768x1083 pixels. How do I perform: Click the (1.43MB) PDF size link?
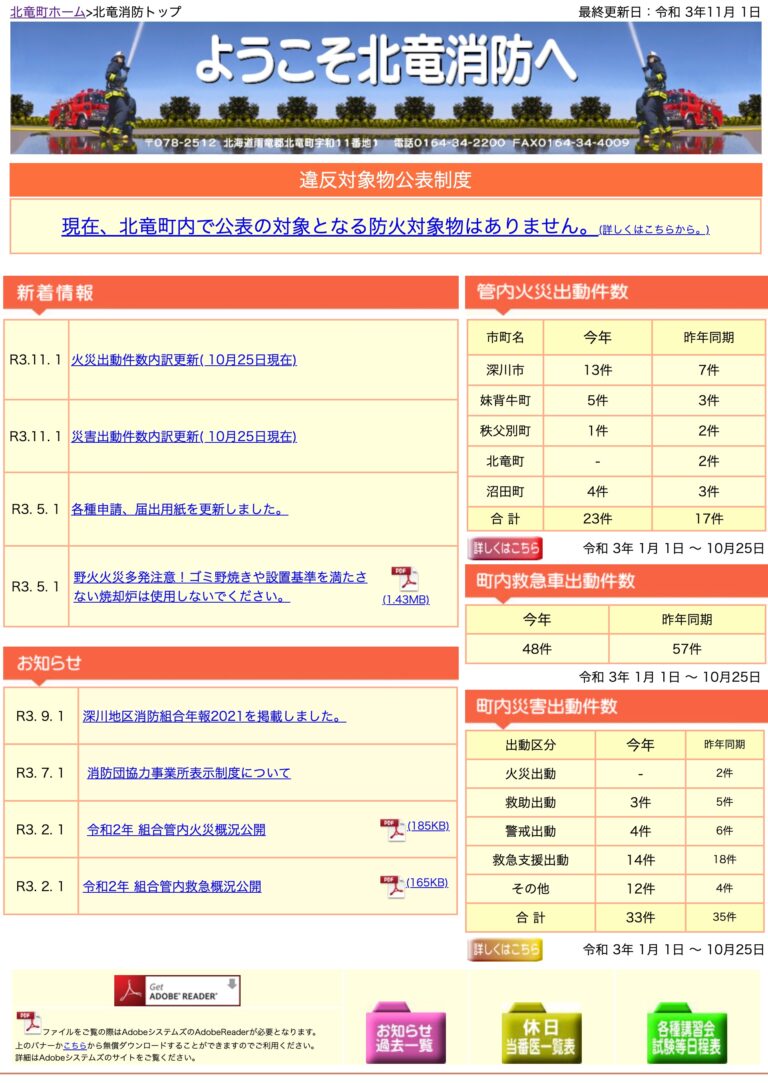click(x=405, y=600)
